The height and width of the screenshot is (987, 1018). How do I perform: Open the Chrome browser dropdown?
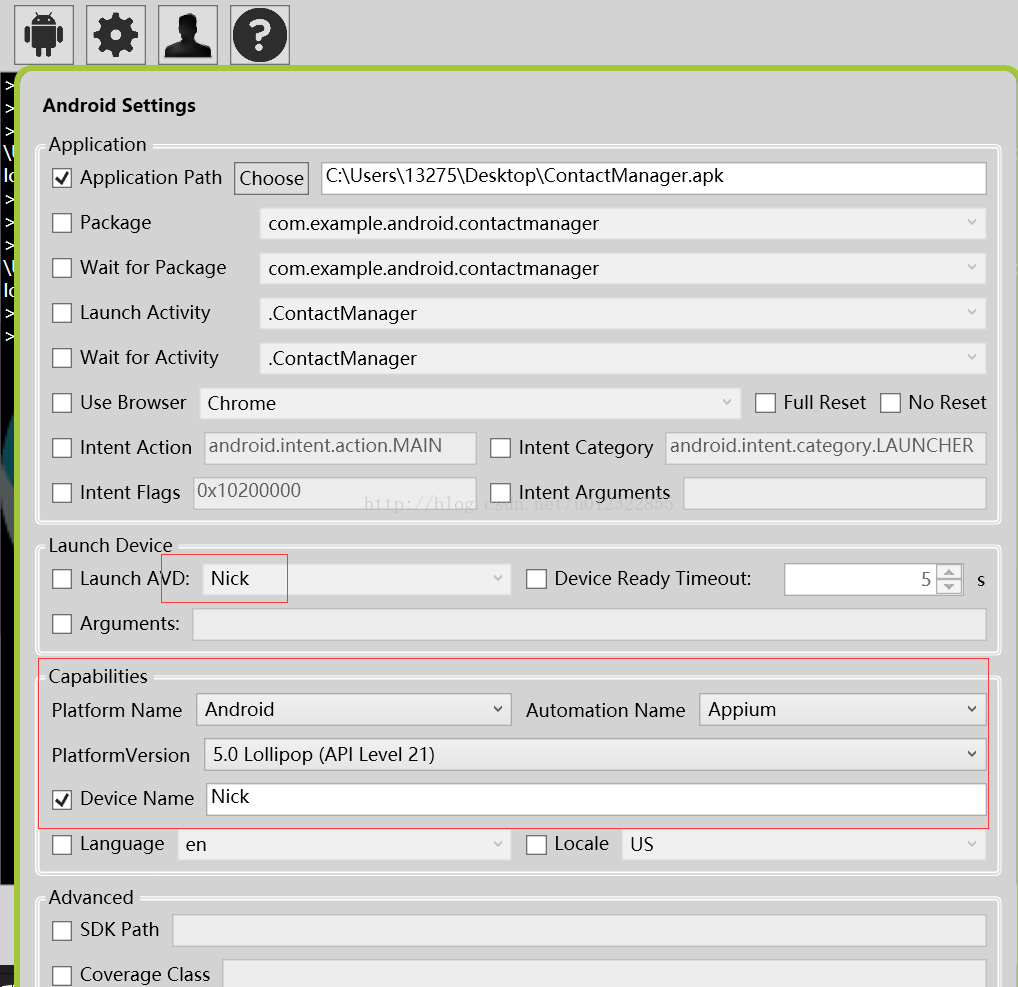click(x=469, y=403)
